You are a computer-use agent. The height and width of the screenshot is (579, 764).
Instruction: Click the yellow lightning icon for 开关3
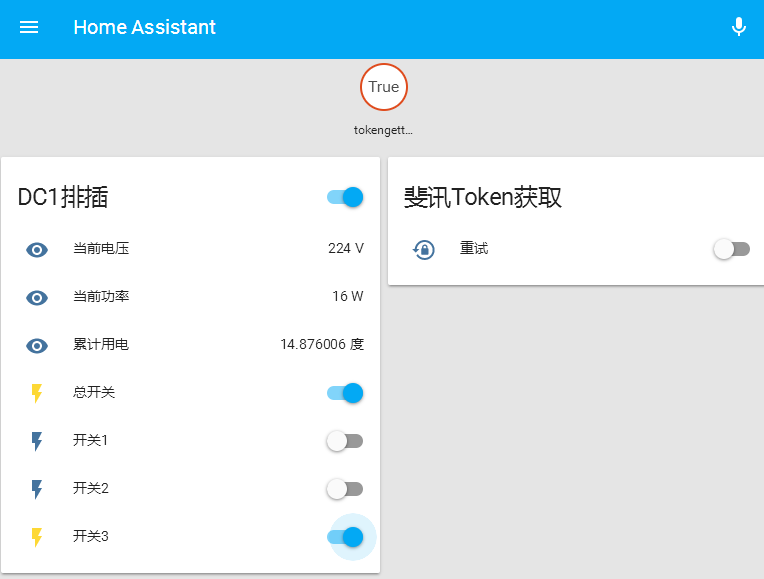click(37, 537)
